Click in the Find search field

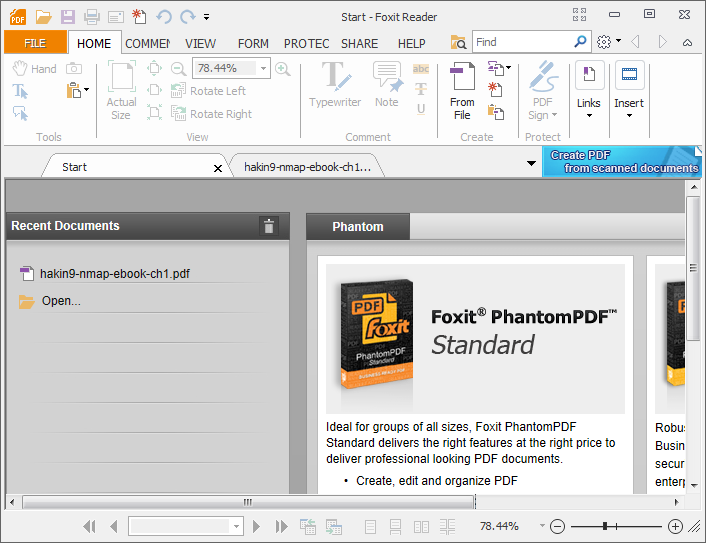[522, 42]
